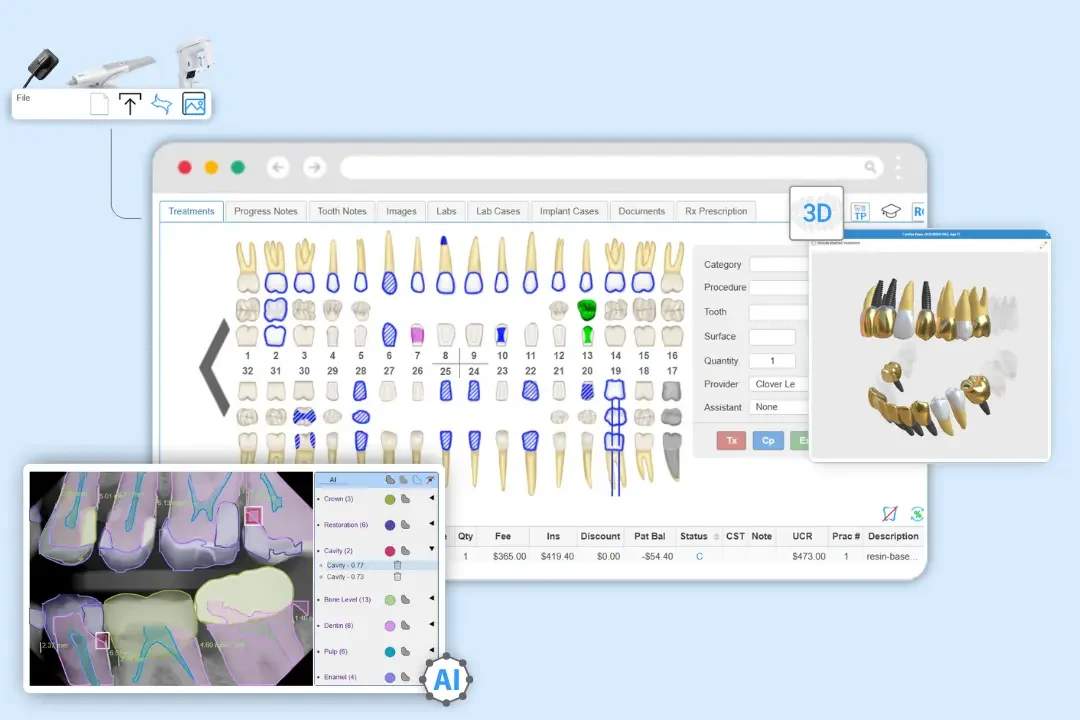Open the 3D viewer icon
Image resolution: width=1080 pixels, height=720 pixels.
pos(817,213)
